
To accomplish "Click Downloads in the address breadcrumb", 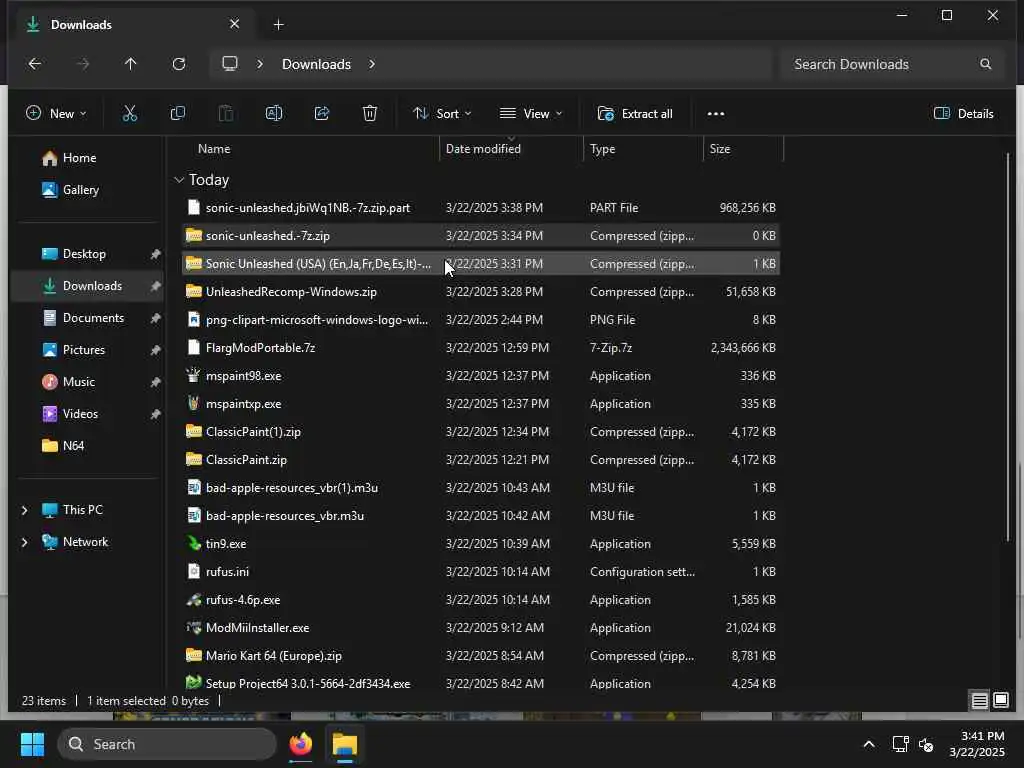I will click(316, 64).
